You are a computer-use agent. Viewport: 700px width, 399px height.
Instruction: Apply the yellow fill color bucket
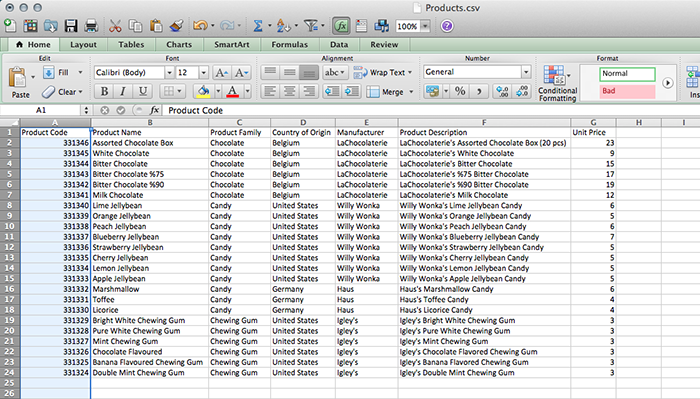tap(203, 91)
